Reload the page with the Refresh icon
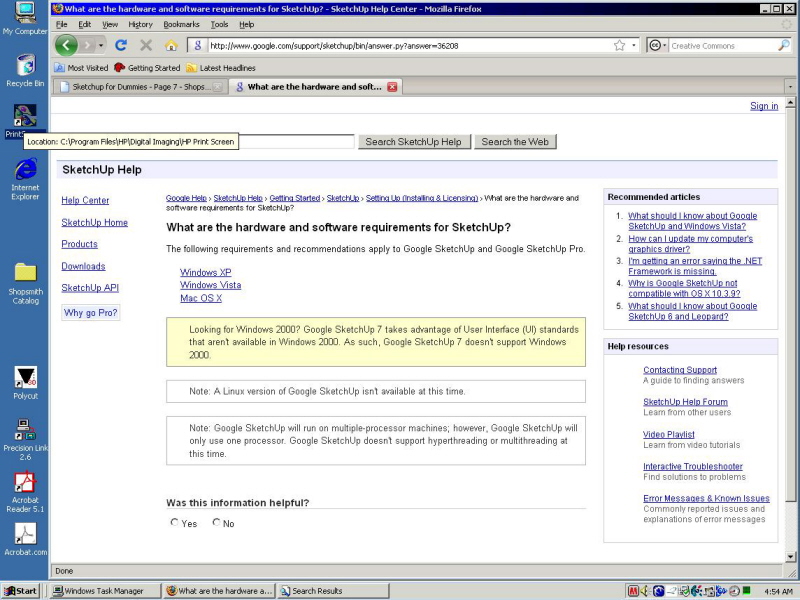The image size is (800, 600). (121, 45)
